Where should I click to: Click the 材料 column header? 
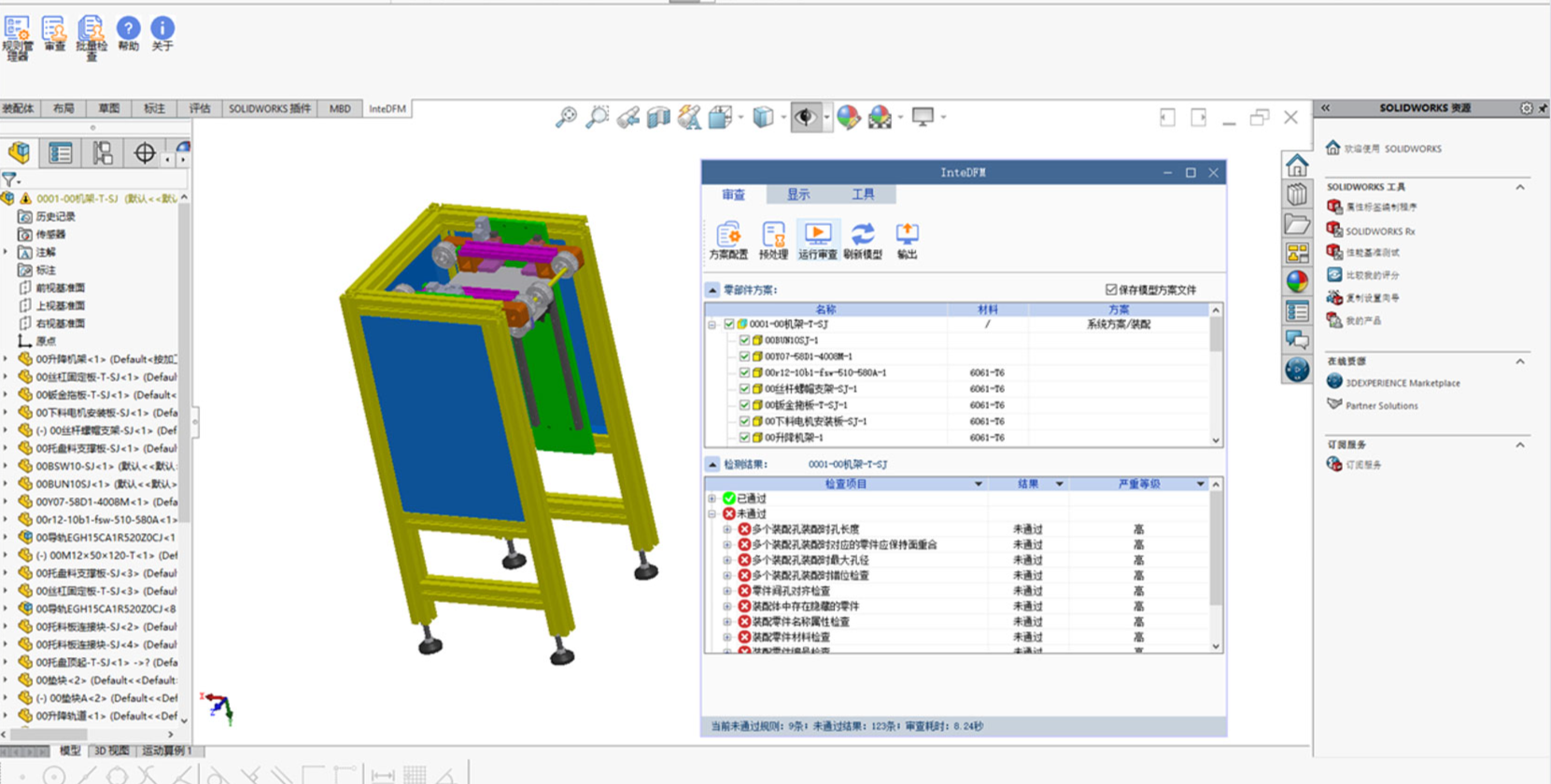pyautogui.click(x=987, y=309)
